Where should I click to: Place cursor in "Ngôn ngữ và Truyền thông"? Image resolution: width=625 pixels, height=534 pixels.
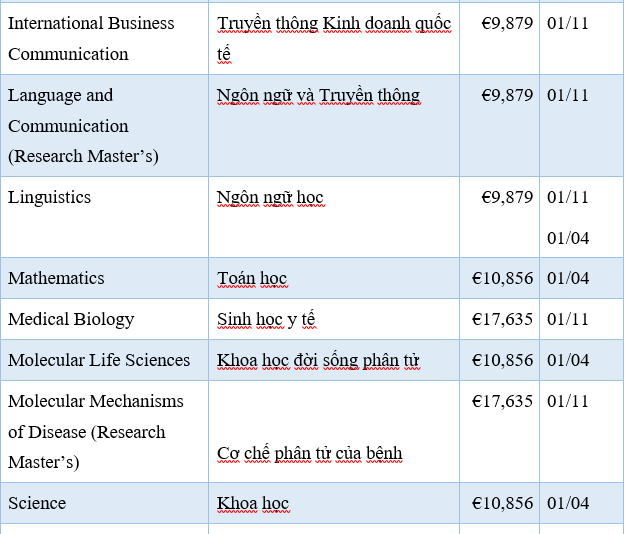point(318,96)
